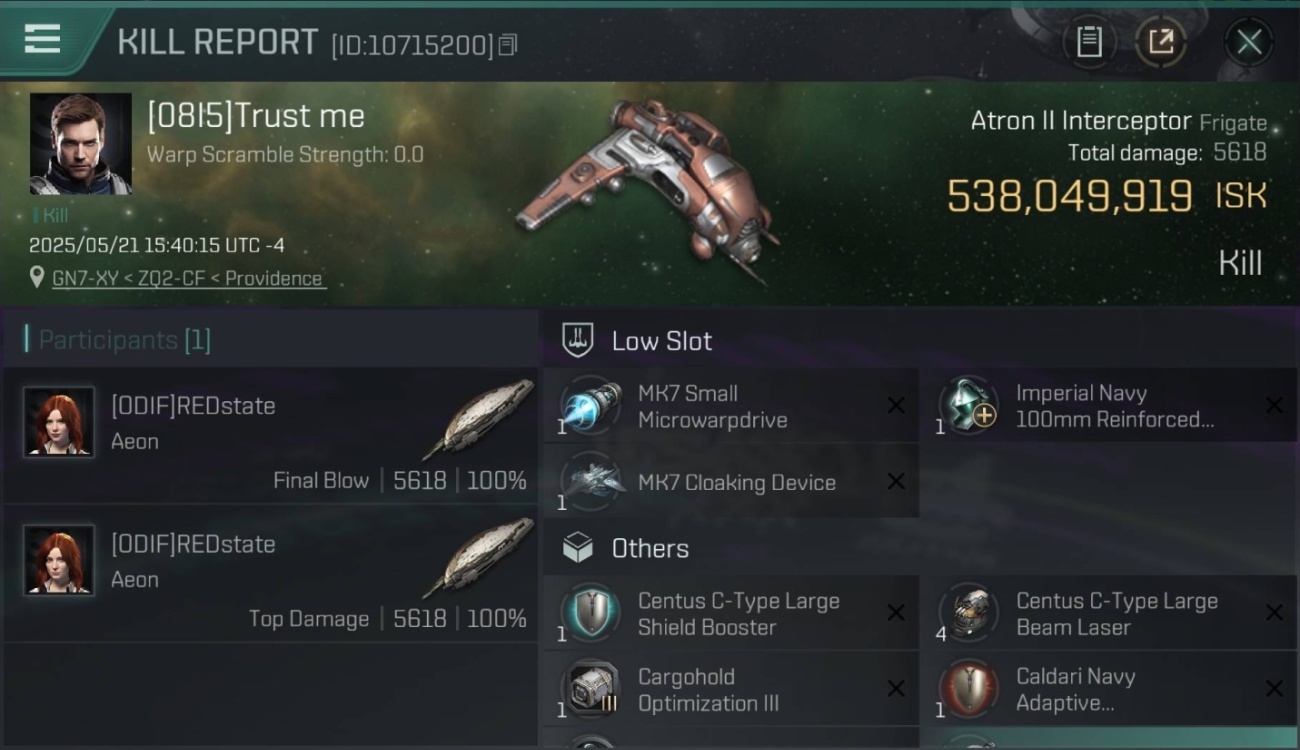
Task: Click the Centus C-Type Large Shield Booster icon
Action: [x=590, y=613]
